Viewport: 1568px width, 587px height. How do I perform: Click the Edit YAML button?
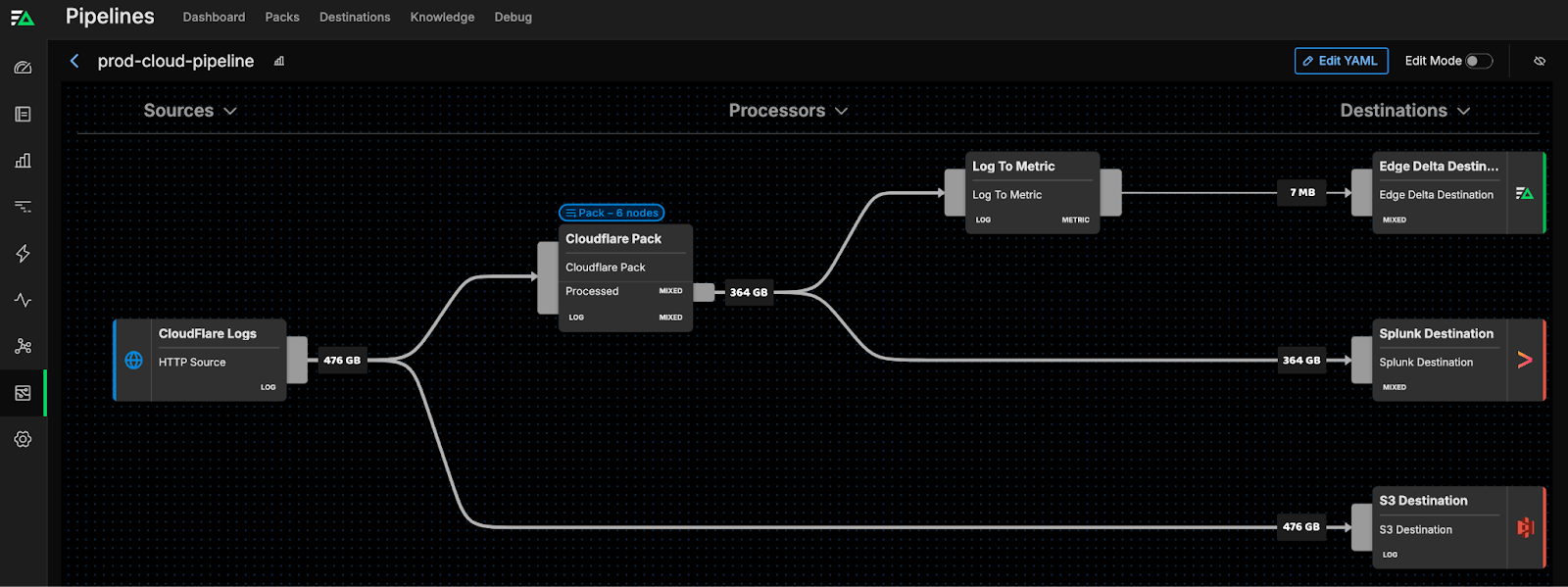pos(1341,61)
